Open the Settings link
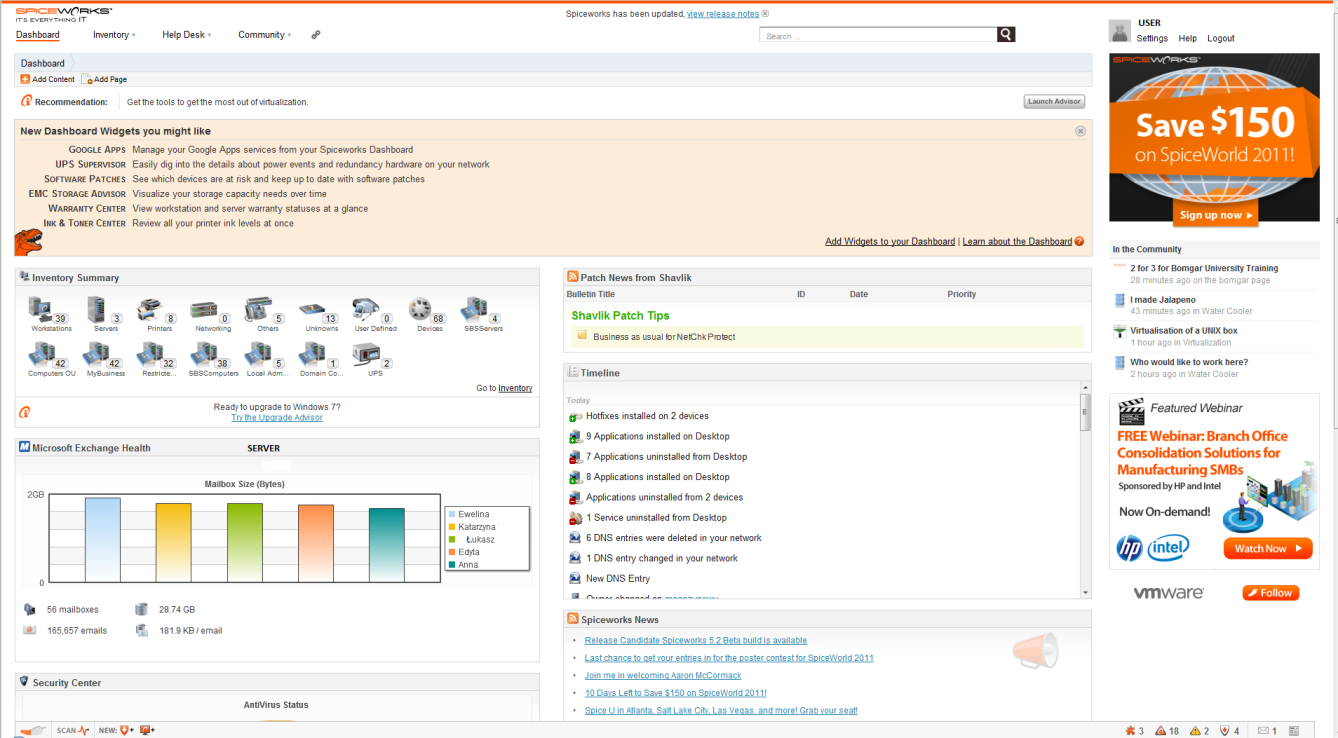This screenshot has height=738, width=1338. [1152, 38]
